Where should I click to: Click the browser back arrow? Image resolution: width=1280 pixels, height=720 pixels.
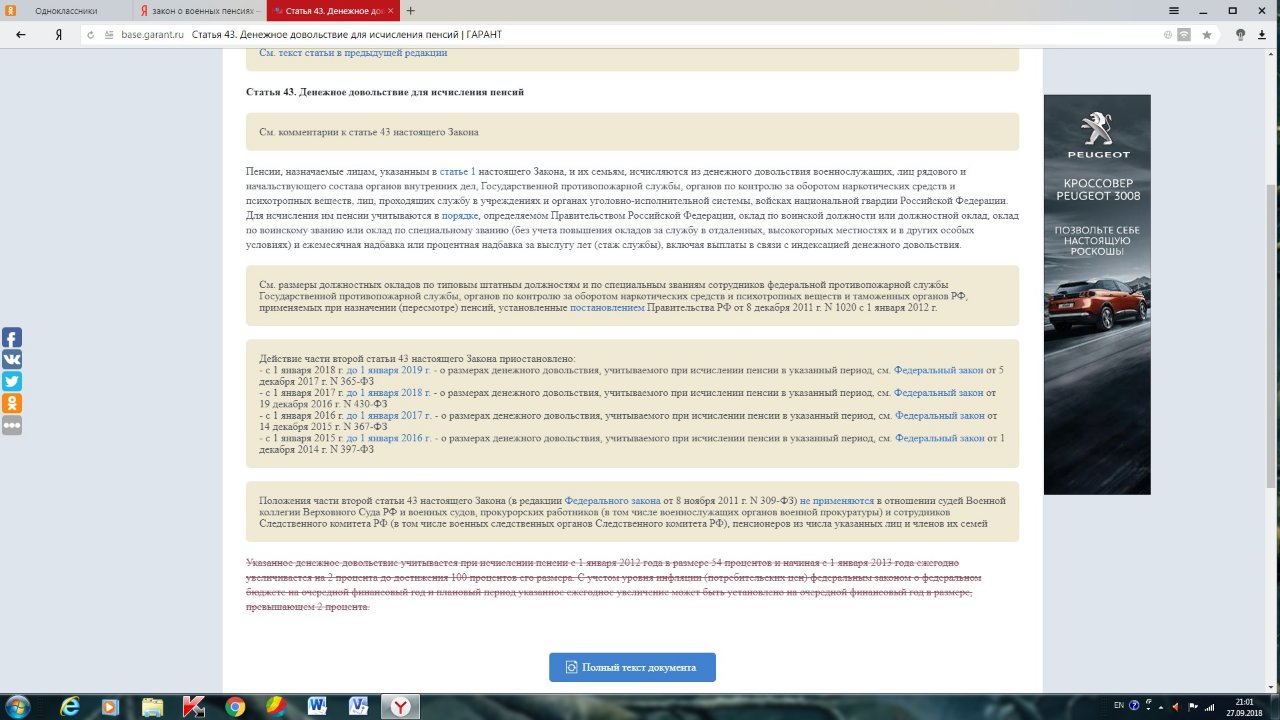point(20,34)
